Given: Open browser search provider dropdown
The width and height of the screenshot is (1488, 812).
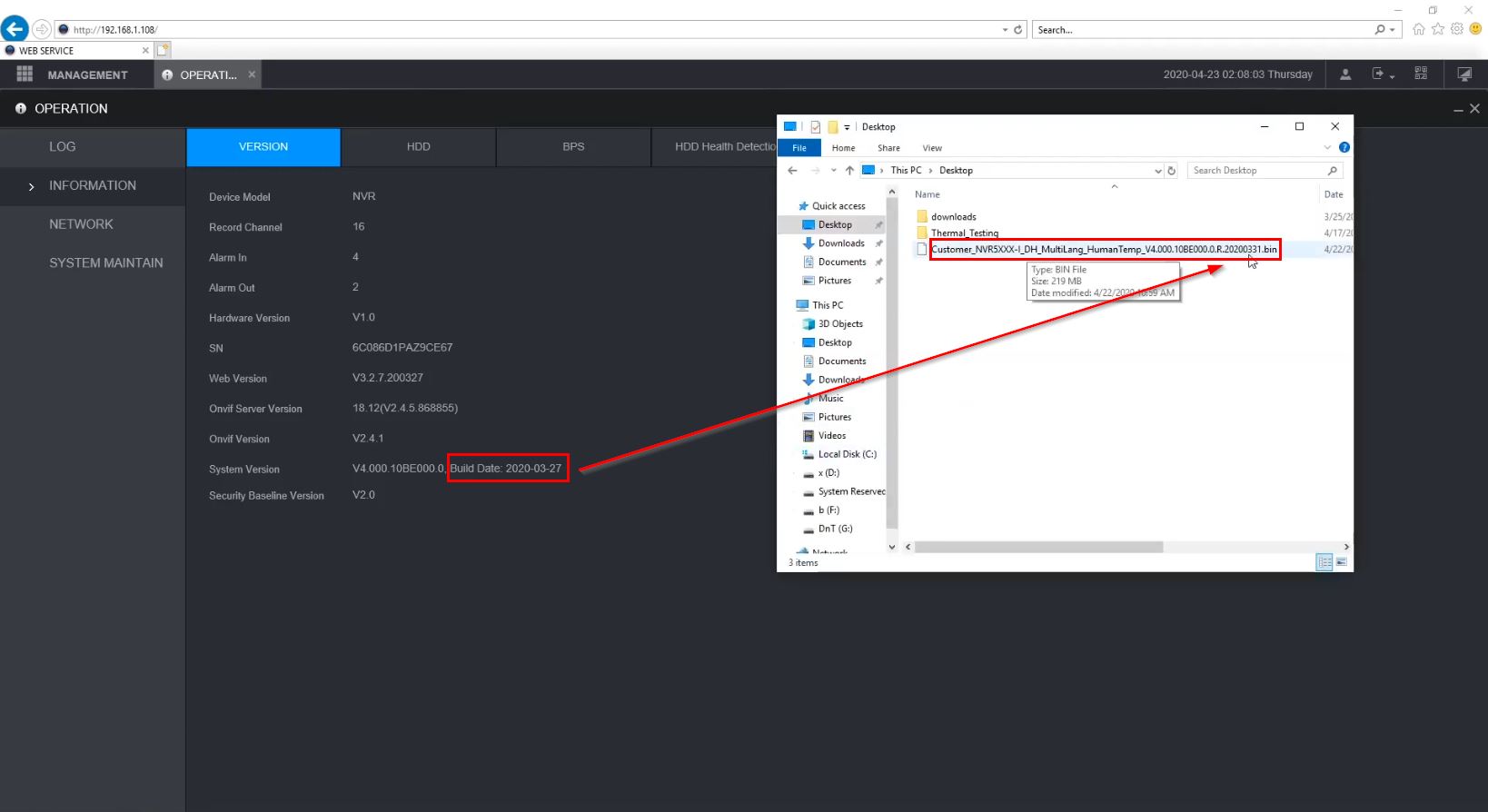Looking at the screenshot, I should [x=1392, y=30].
